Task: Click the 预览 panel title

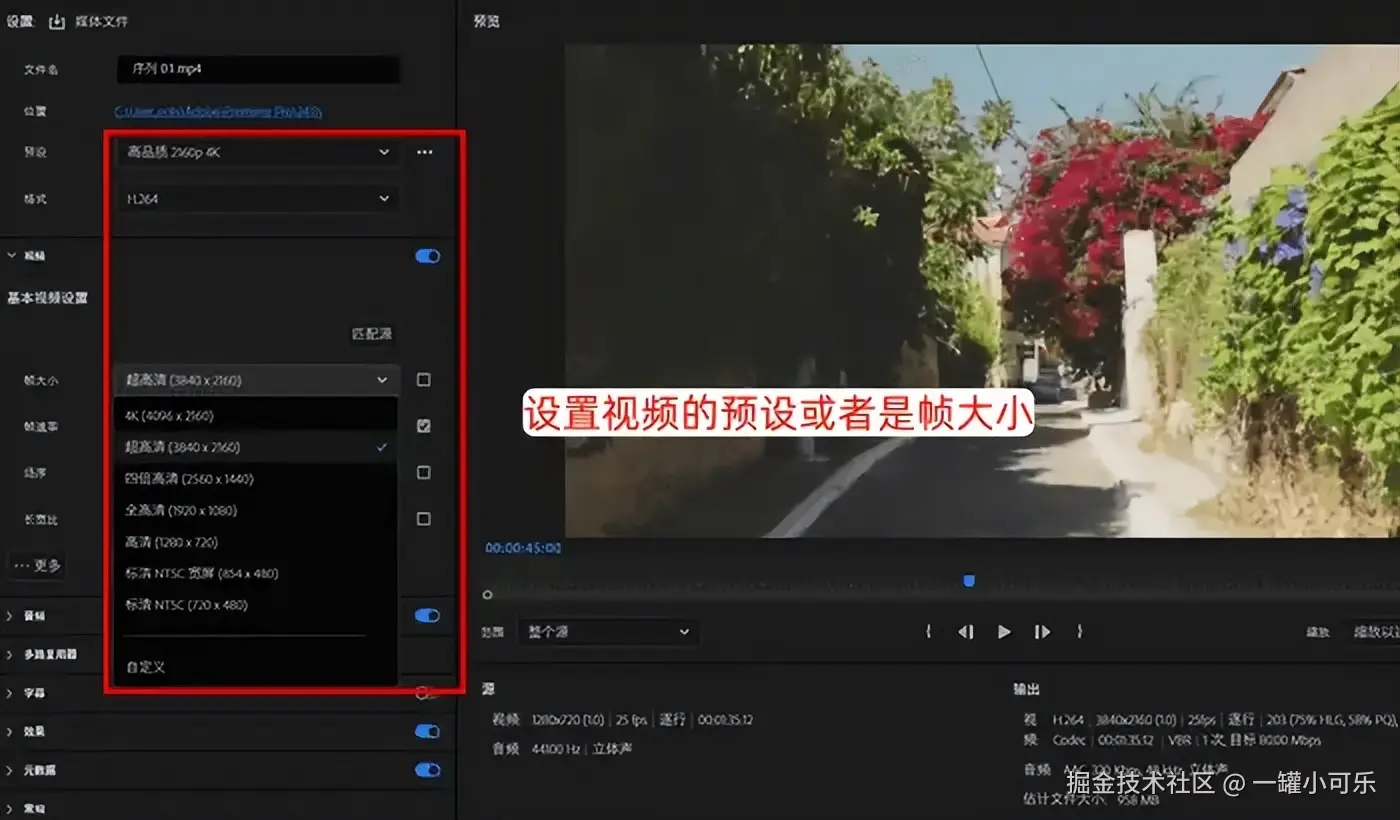Action: (x=487, y=21)
